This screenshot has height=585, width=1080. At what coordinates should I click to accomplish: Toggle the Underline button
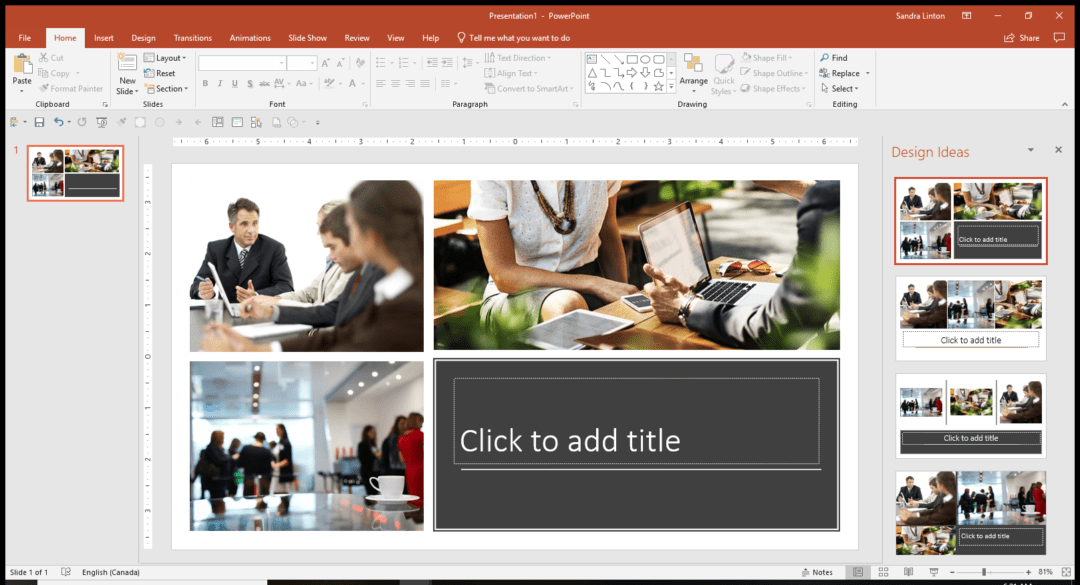233,83
